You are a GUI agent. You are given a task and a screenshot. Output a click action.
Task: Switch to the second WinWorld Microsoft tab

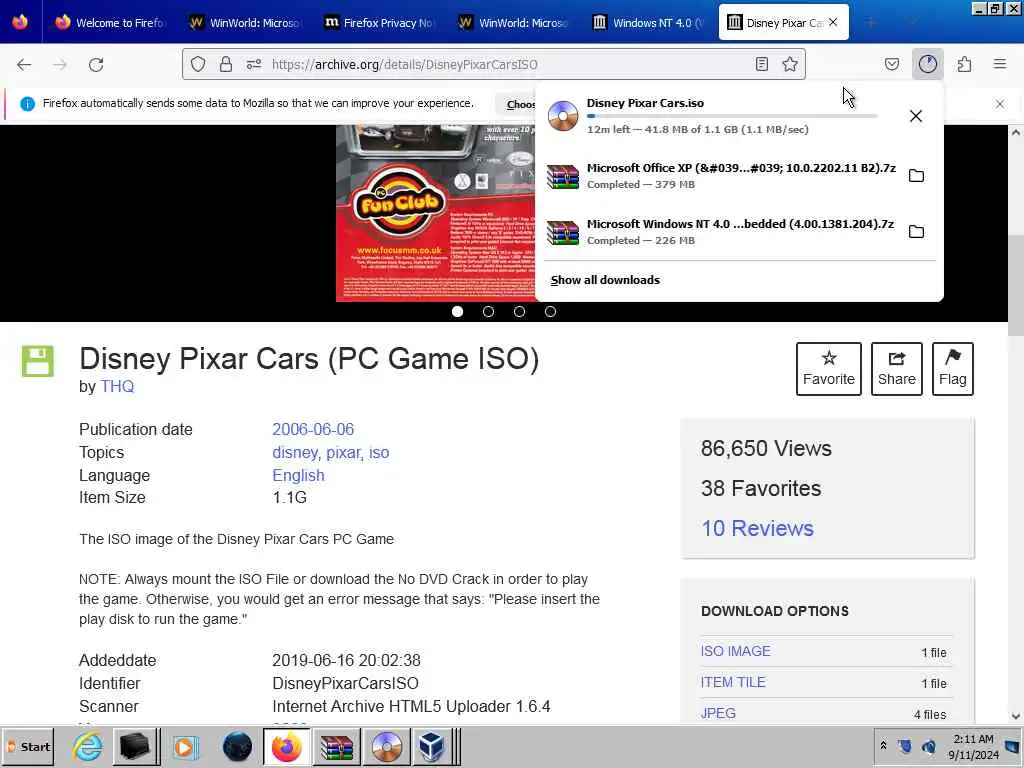pyautogui.click(x=513, y=23)
